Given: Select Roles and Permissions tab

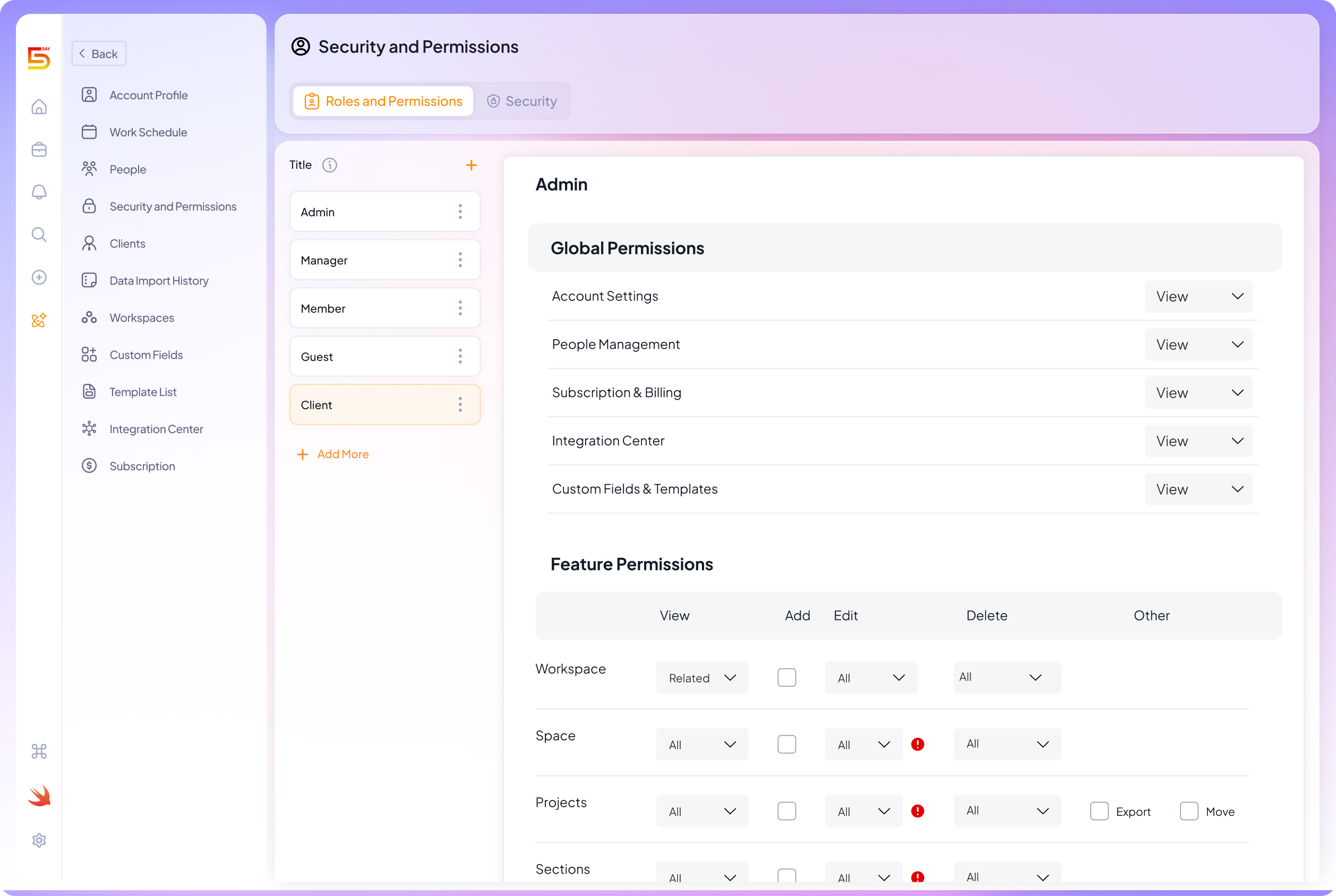Looking at the screenshot, I should tap(382, 100).
